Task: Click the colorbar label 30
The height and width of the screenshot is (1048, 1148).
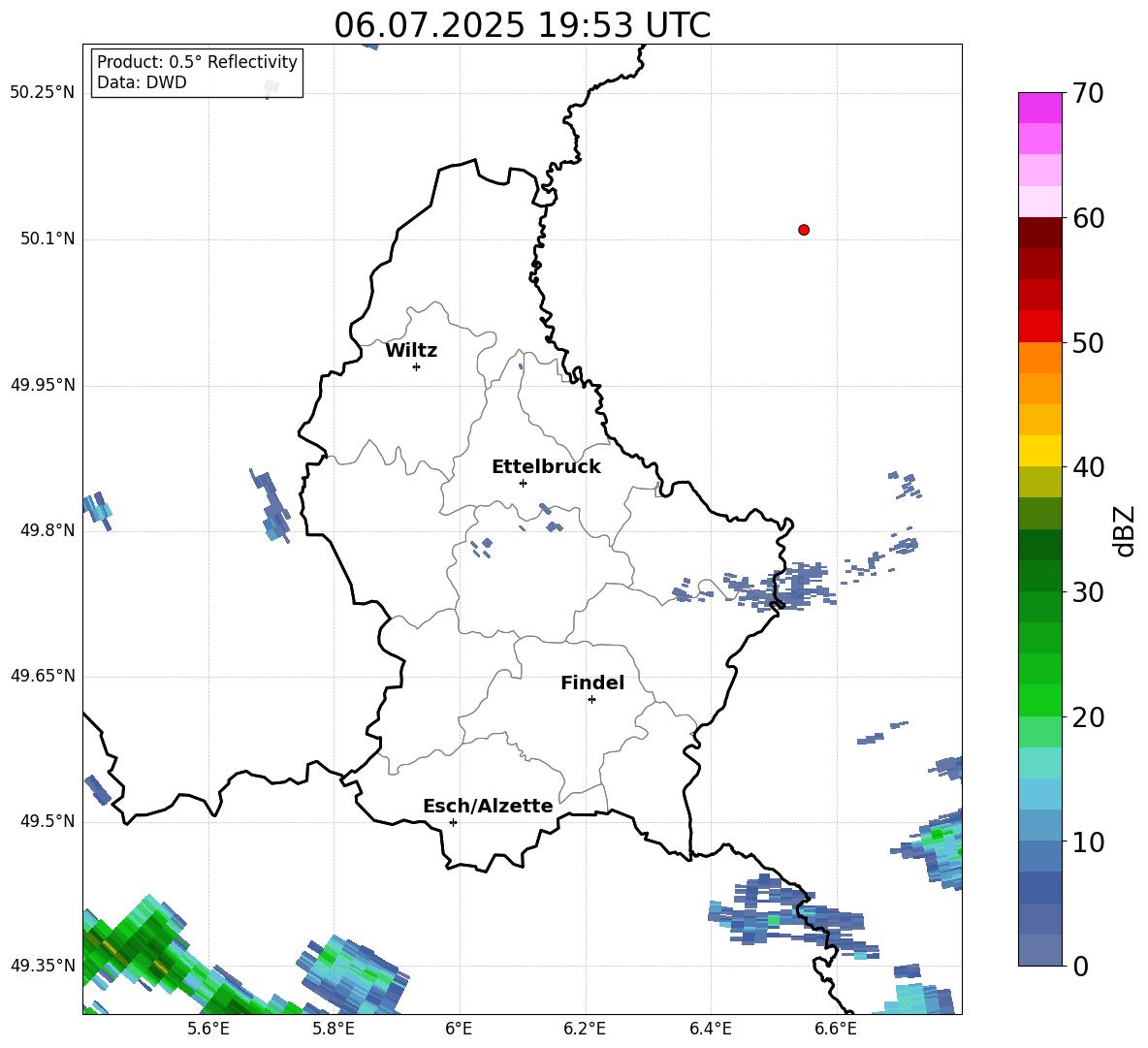Action: tap(1088, 592)
